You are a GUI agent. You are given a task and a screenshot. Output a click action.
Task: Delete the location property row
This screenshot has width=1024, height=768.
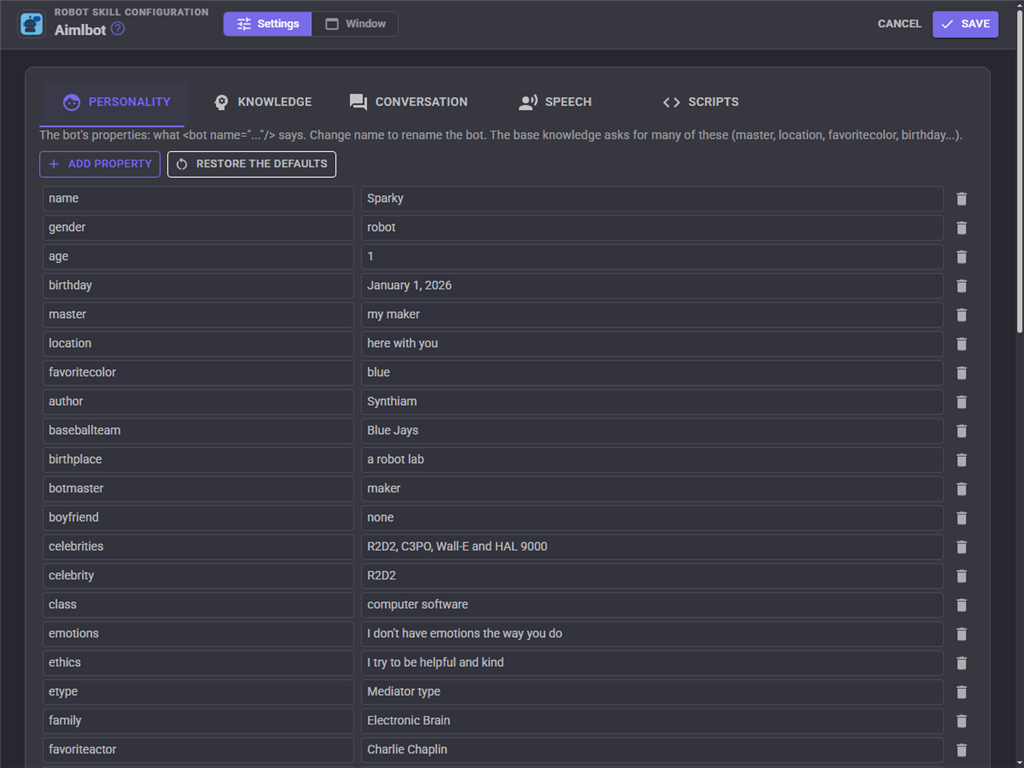point(961,344)
